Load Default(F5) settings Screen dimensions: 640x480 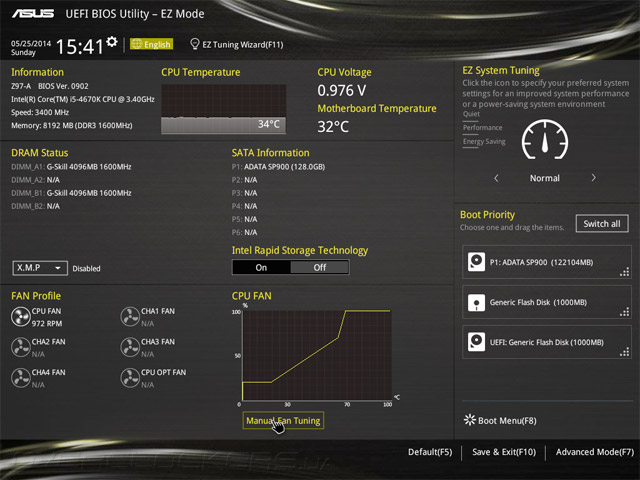pyautogui.click(x=430, y=452)
